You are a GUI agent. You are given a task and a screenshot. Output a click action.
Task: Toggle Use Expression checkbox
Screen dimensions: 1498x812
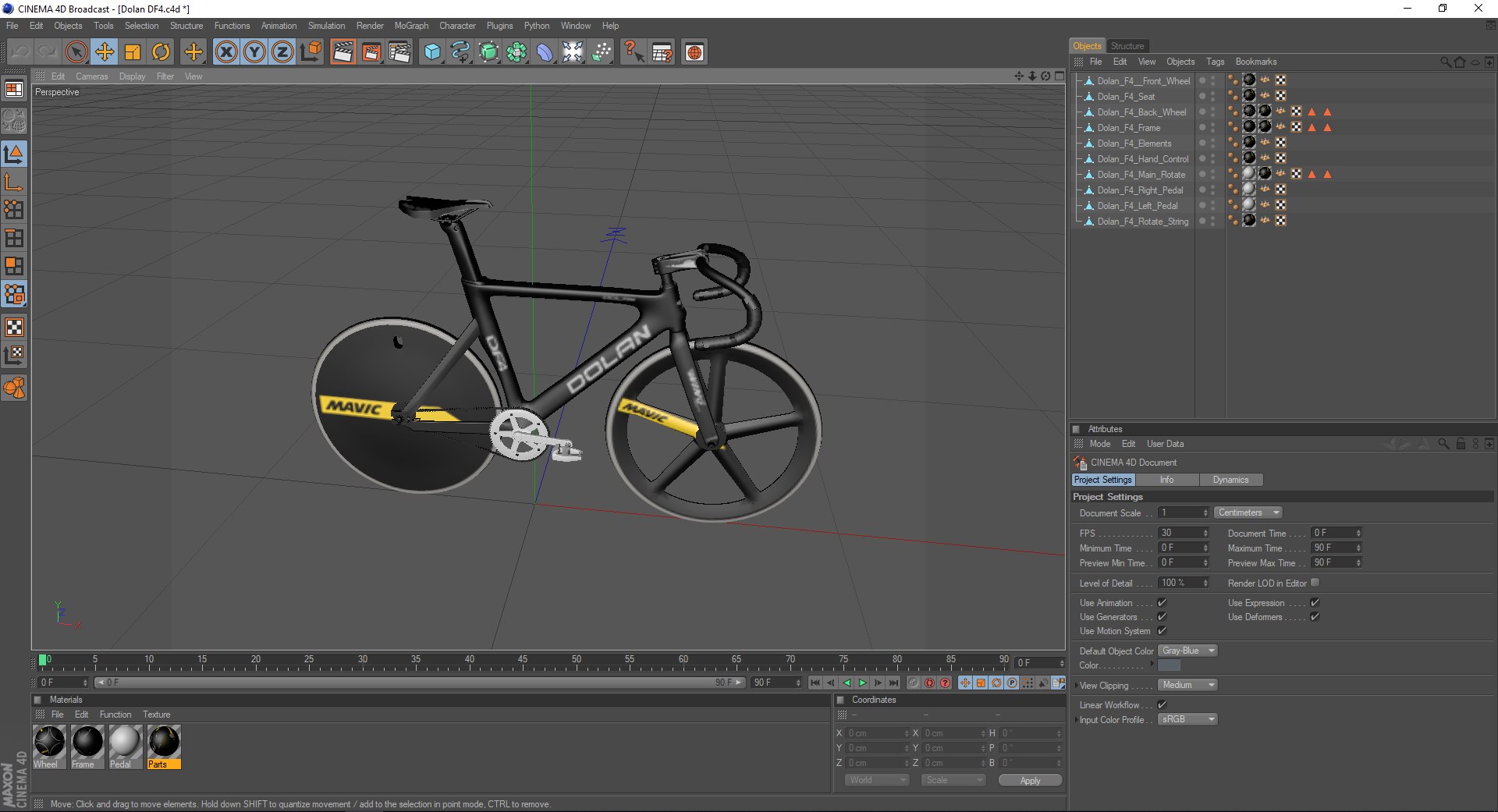tap(1315, 602)
